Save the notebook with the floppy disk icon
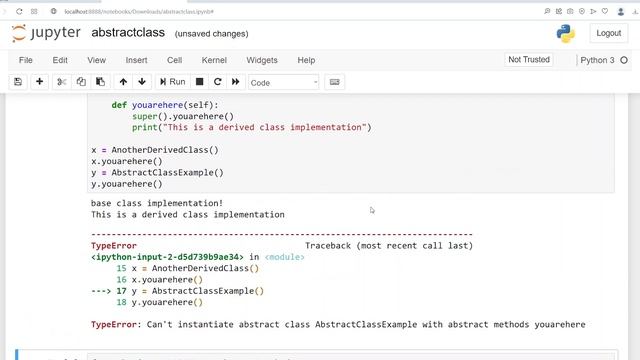640x360 pixels. pyautogui.click(x=18, y=82)
